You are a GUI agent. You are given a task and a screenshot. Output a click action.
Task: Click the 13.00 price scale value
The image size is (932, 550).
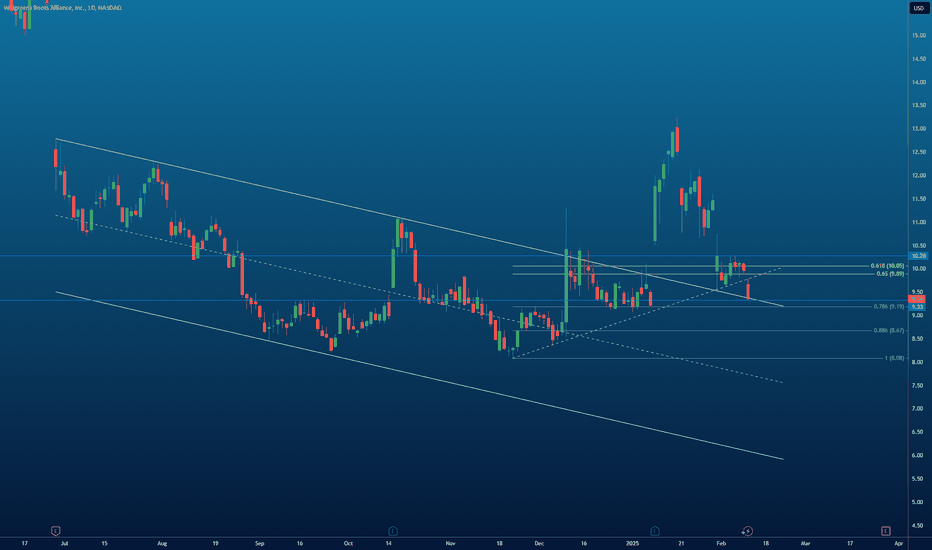(x=918, y=128)
